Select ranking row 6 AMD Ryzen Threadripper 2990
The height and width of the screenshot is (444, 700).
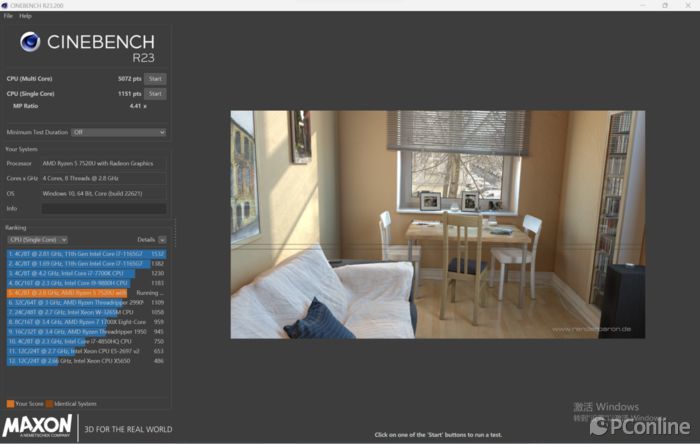coord(86,303)
